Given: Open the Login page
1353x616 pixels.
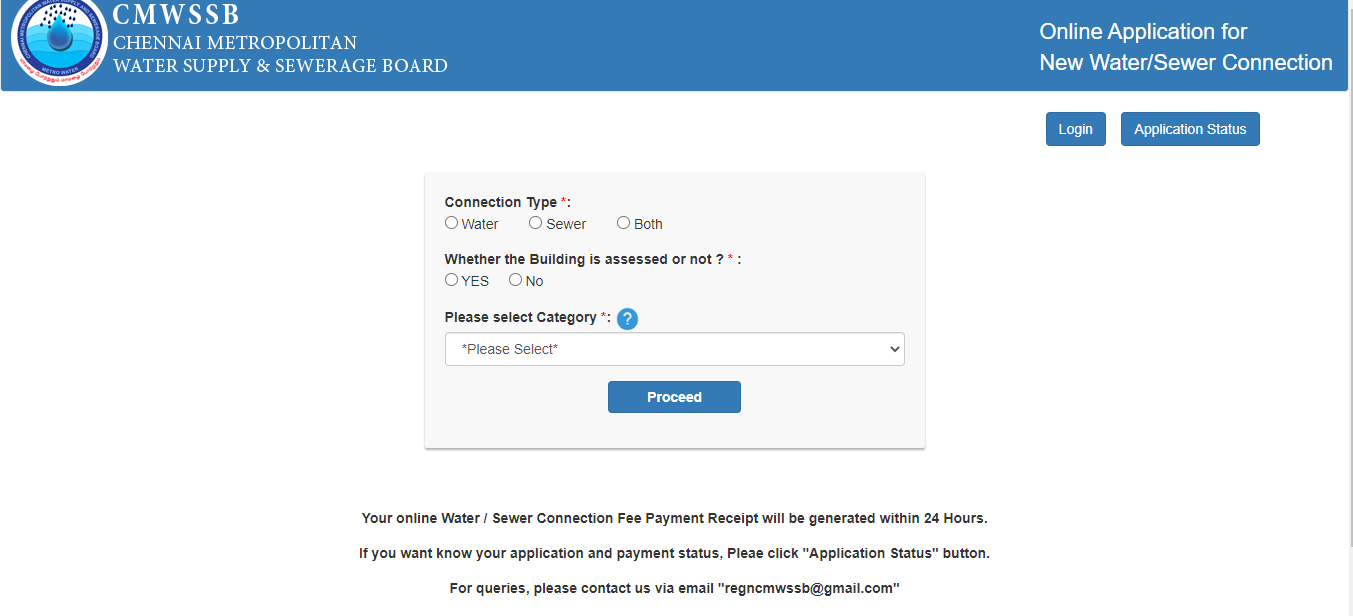Looking at the screenshot, I should pyautogui.click(x=1076, y=129).
